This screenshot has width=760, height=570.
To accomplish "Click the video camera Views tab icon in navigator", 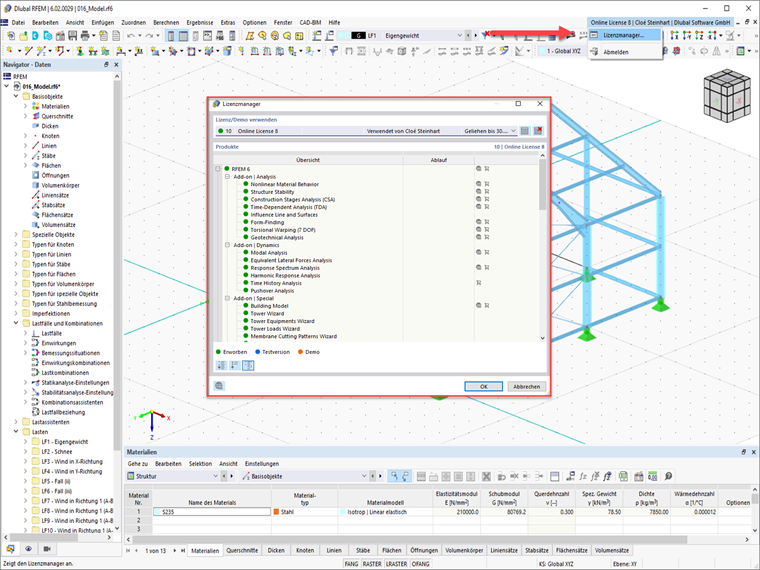I will (x=47, y=549).
